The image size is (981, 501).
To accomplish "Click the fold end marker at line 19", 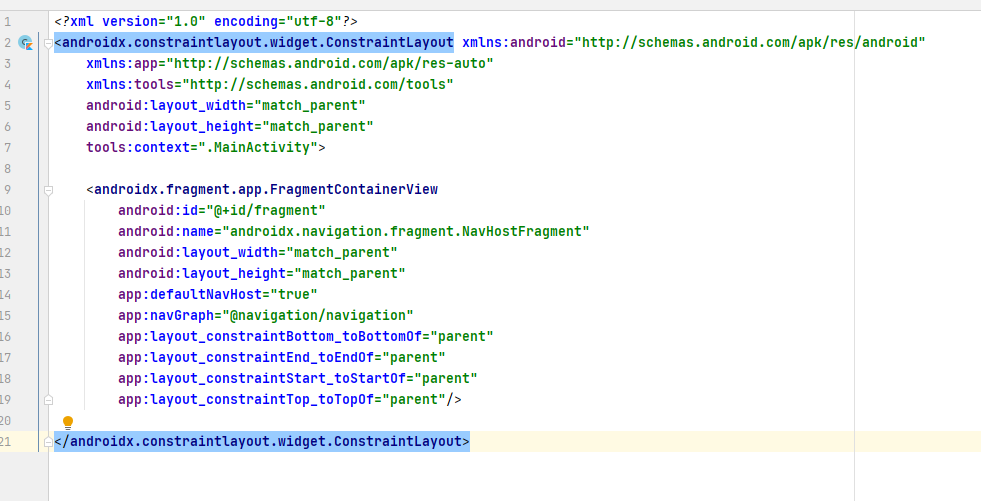I will coord(48,400).
